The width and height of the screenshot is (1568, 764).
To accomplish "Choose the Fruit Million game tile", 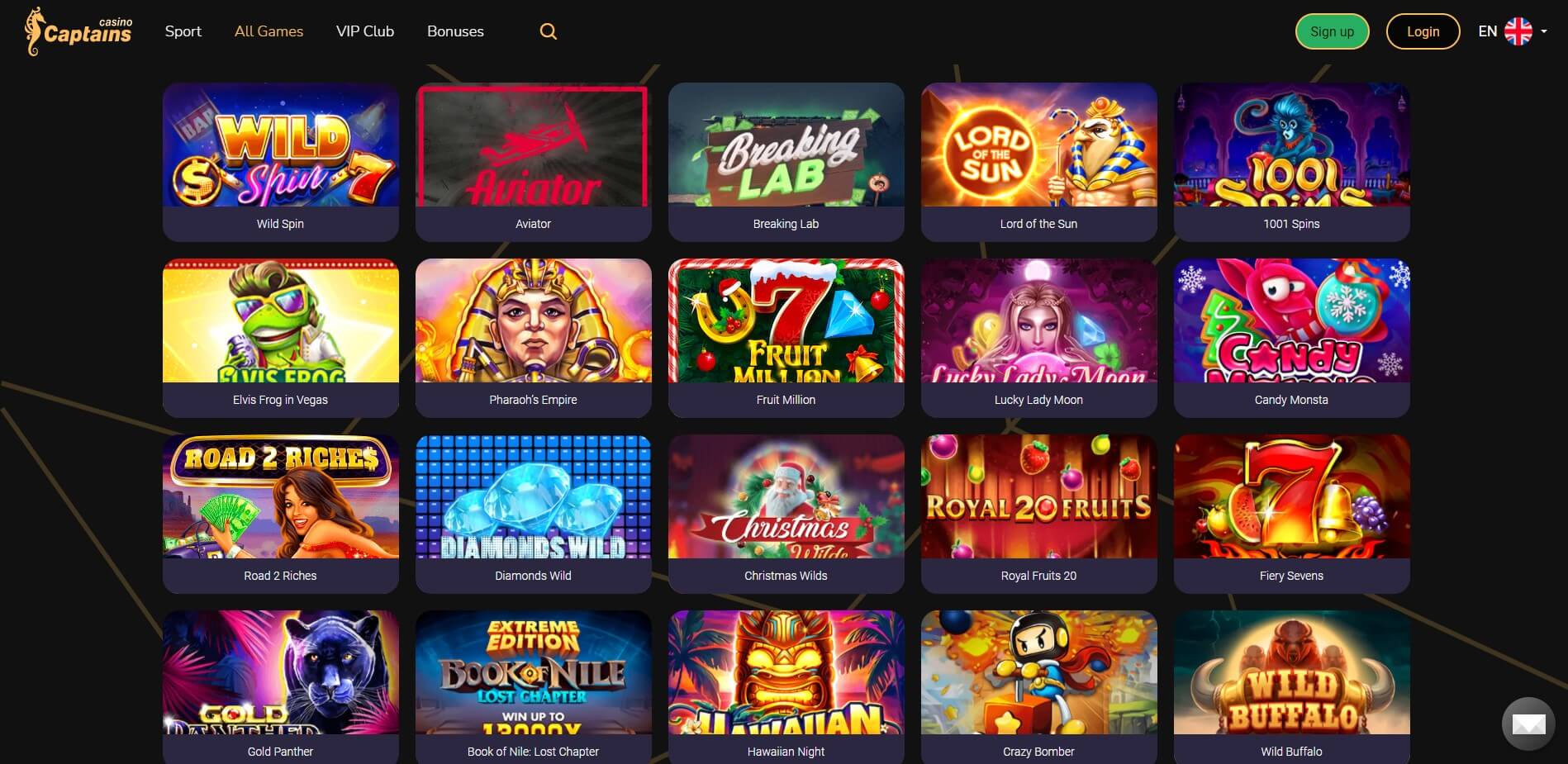I will [x=786, y=338].
